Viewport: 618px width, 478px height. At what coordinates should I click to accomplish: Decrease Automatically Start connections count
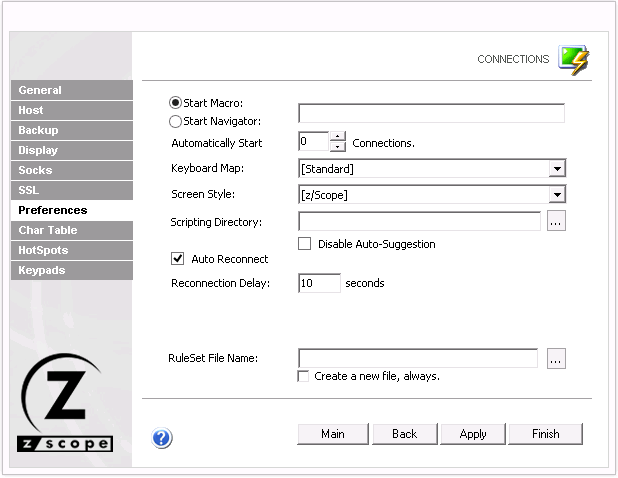[338, 147]
